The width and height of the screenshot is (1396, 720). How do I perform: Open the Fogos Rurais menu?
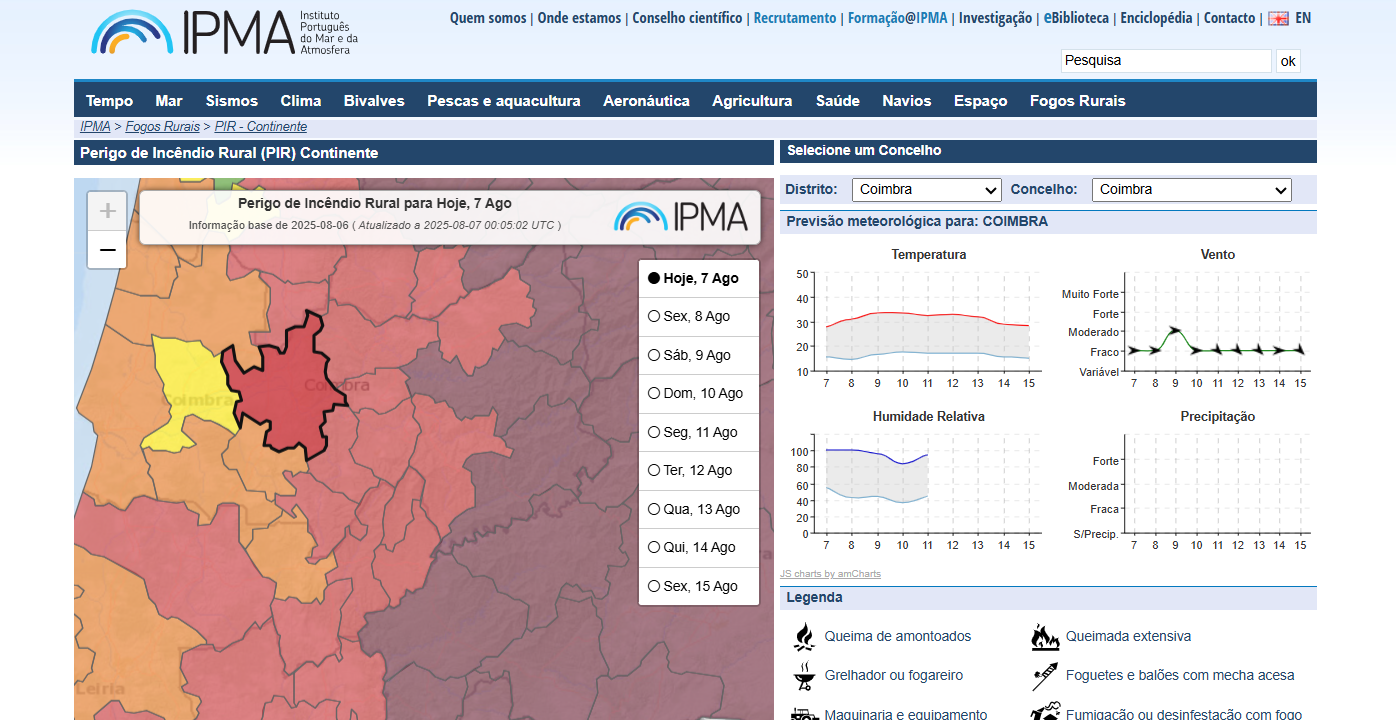1077,101
